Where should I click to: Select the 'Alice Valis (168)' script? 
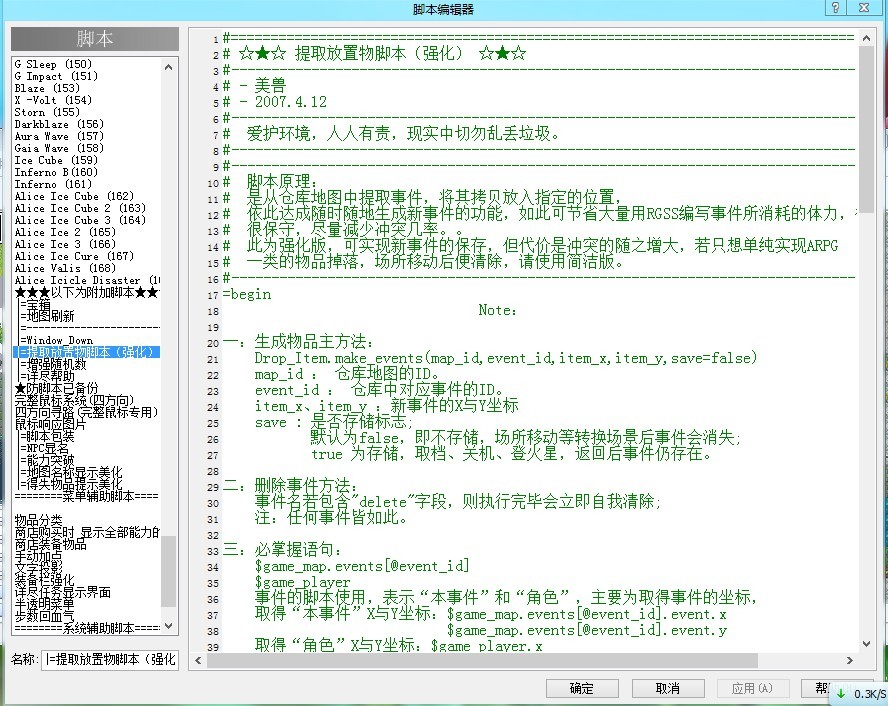pos(65,268)
